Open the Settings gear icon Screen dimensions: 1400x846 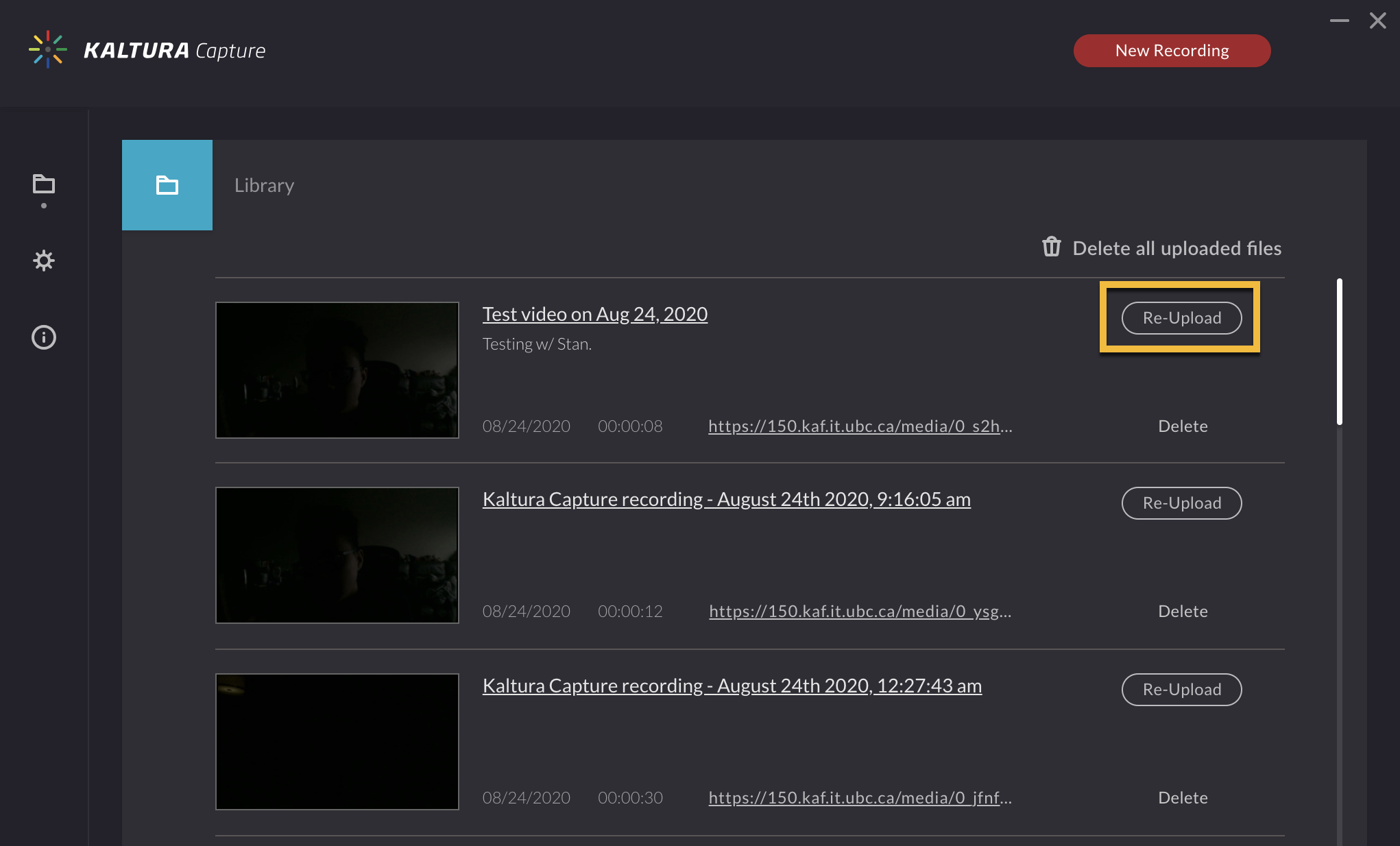tap(44, 261)
